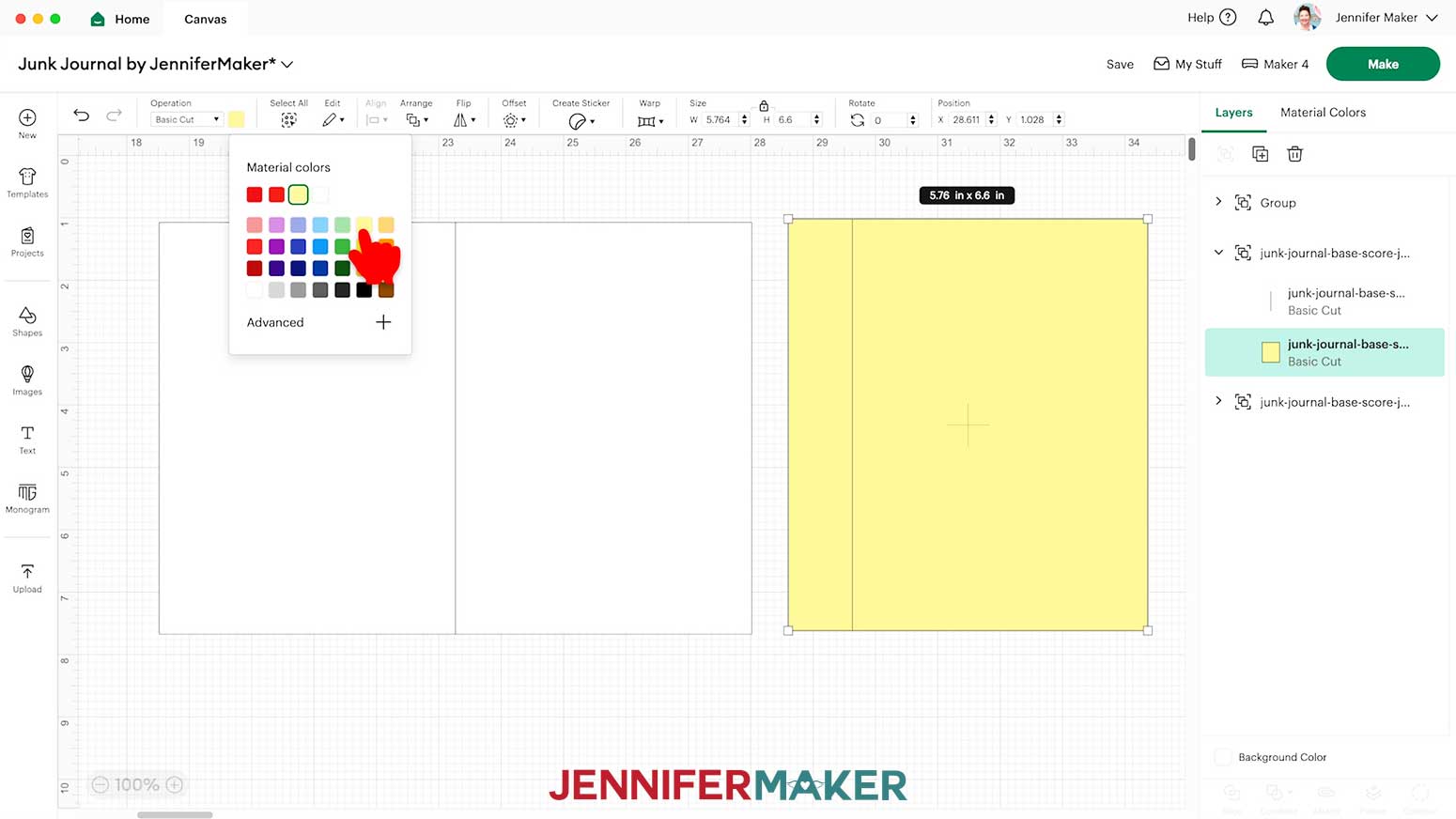Click the Help question mark

1228,18
